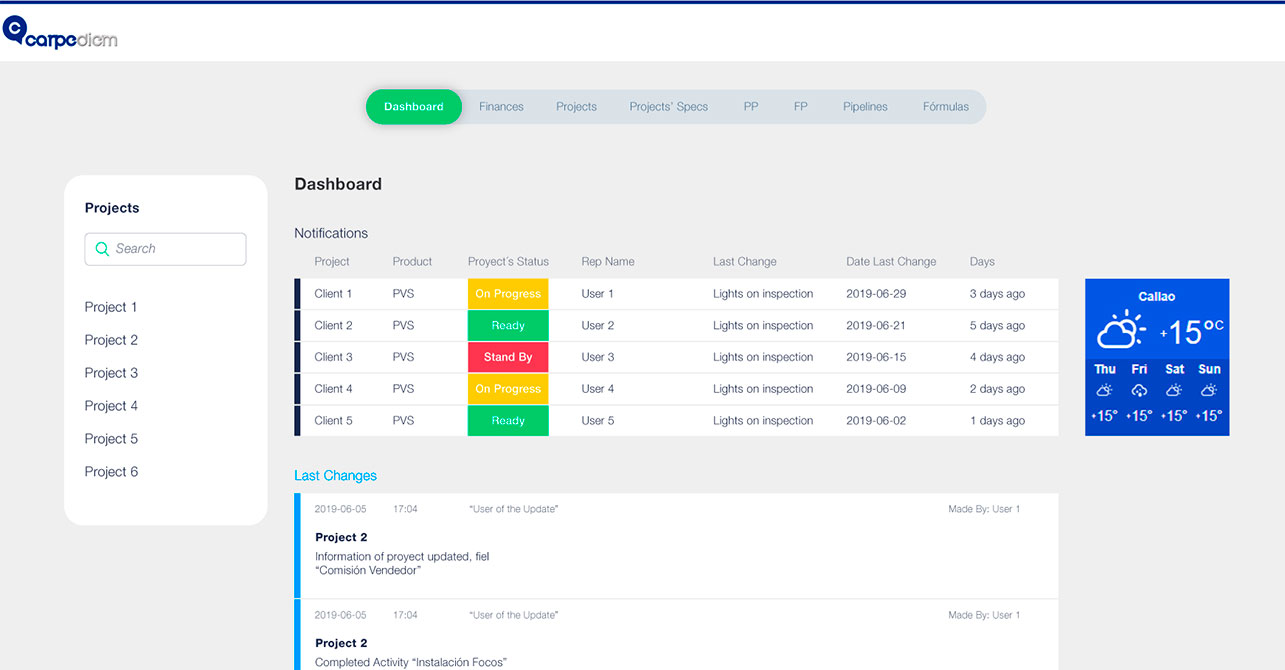Sort by Date Last Change column header

[x=891, y=262]
